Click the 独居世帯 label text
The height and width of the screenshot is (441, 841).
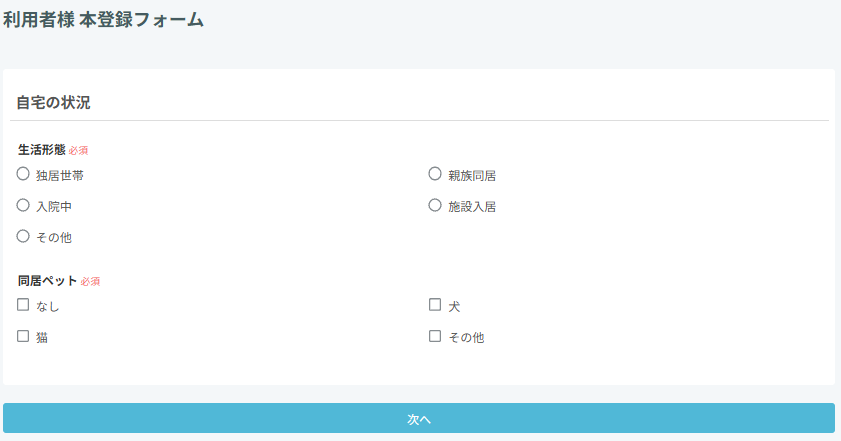(59, 176)
